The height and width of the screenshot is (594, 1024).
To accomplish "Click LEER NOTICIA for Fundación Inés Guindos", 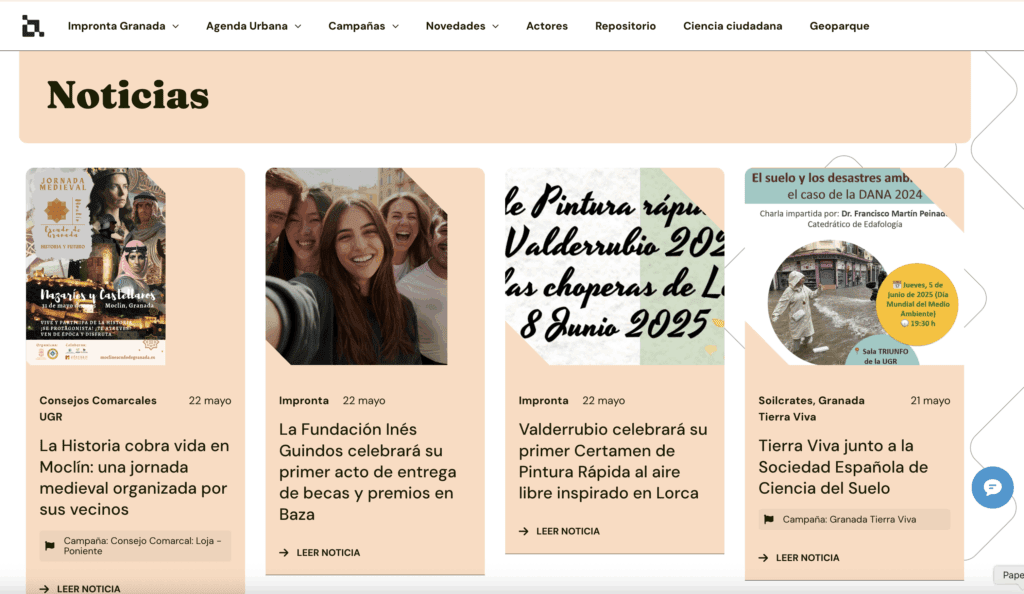I will [328, 552].
